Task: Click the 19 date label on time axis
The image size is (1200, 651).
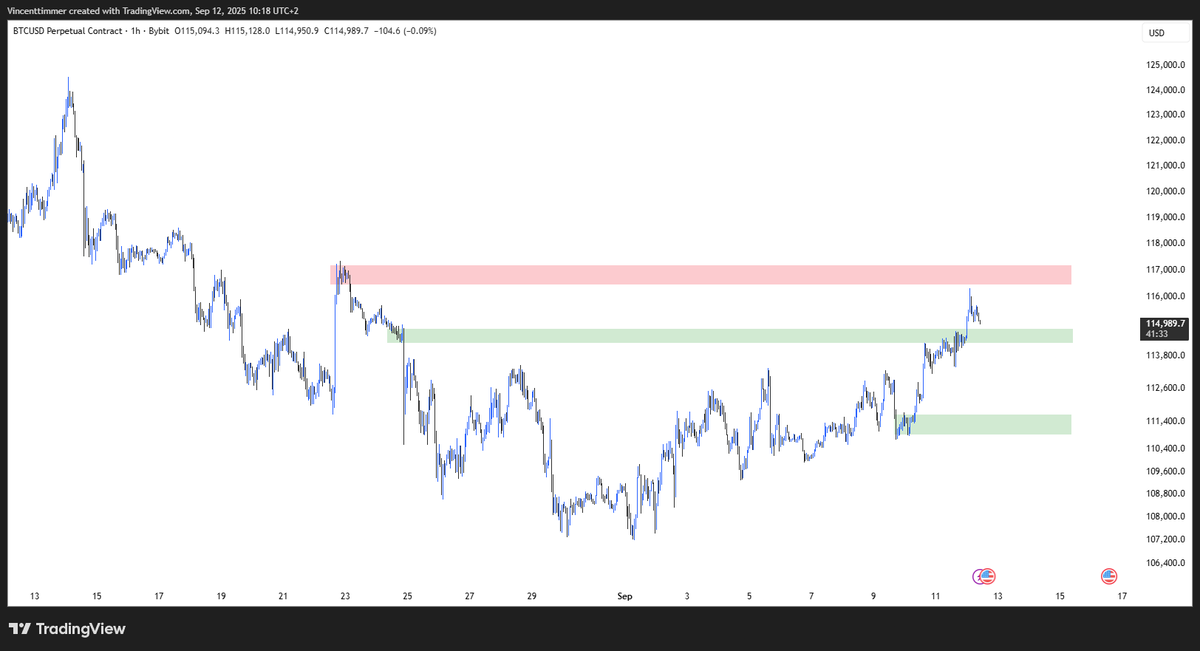Action: pos(221,597)
